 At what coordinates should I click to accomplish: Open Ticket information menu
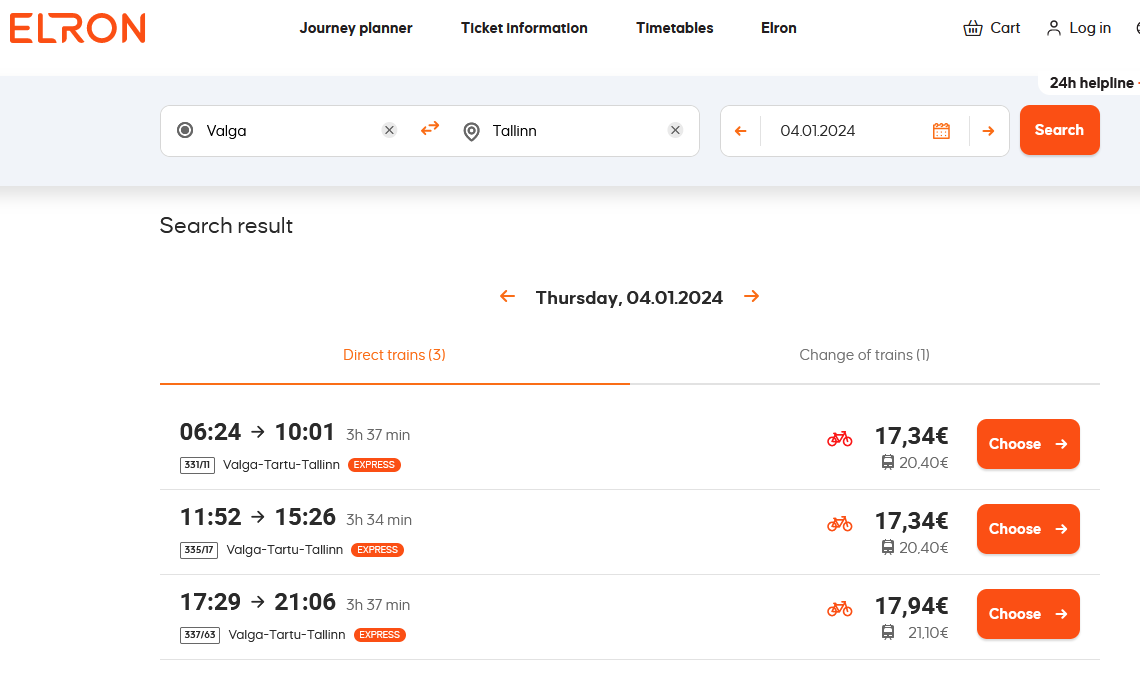click(x=524, y=28)
